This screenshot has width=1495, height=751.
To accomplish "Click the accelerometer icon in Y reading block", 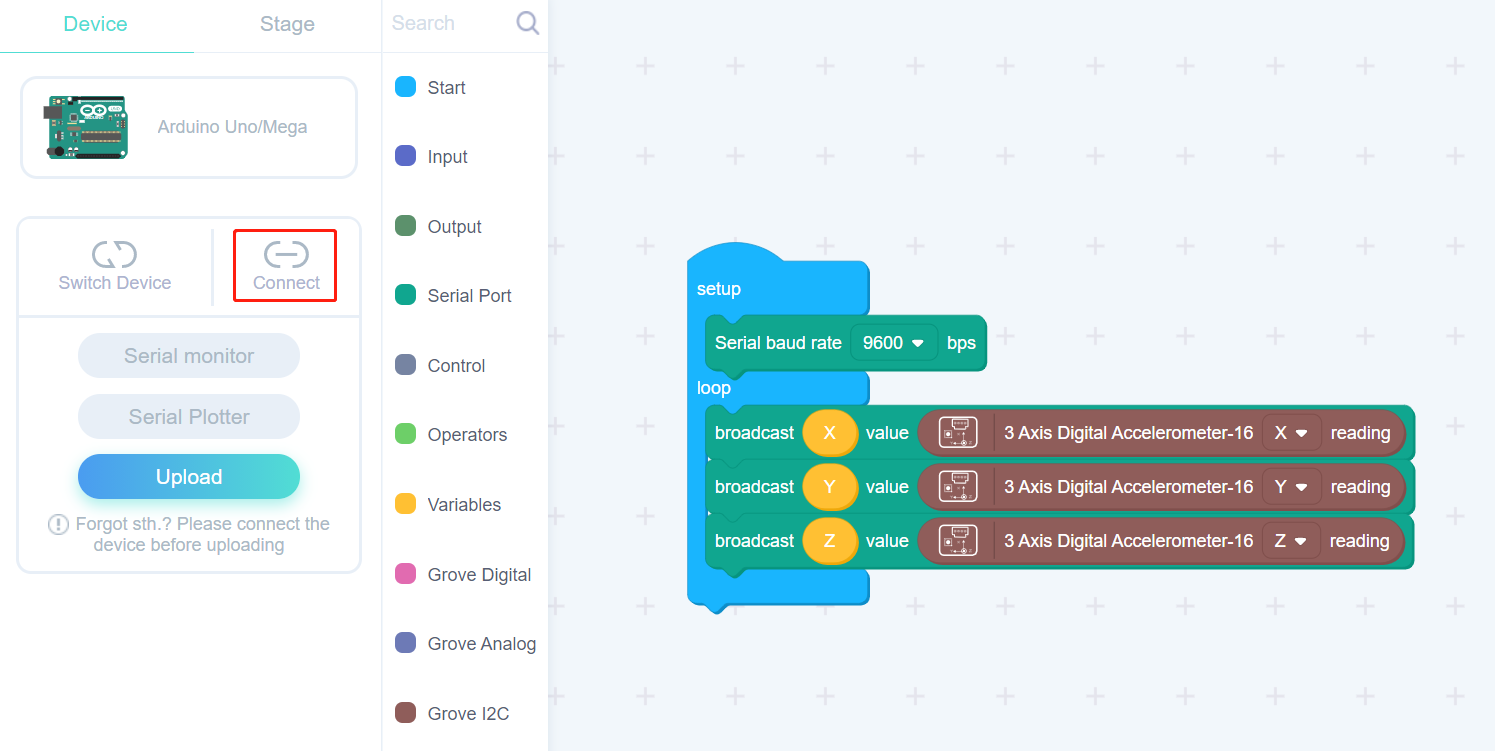I will 958,487.
